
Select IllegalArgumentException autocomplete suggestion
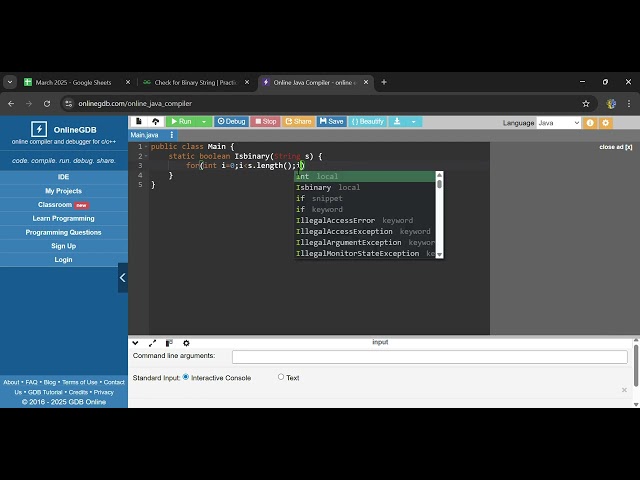(365, 242)
